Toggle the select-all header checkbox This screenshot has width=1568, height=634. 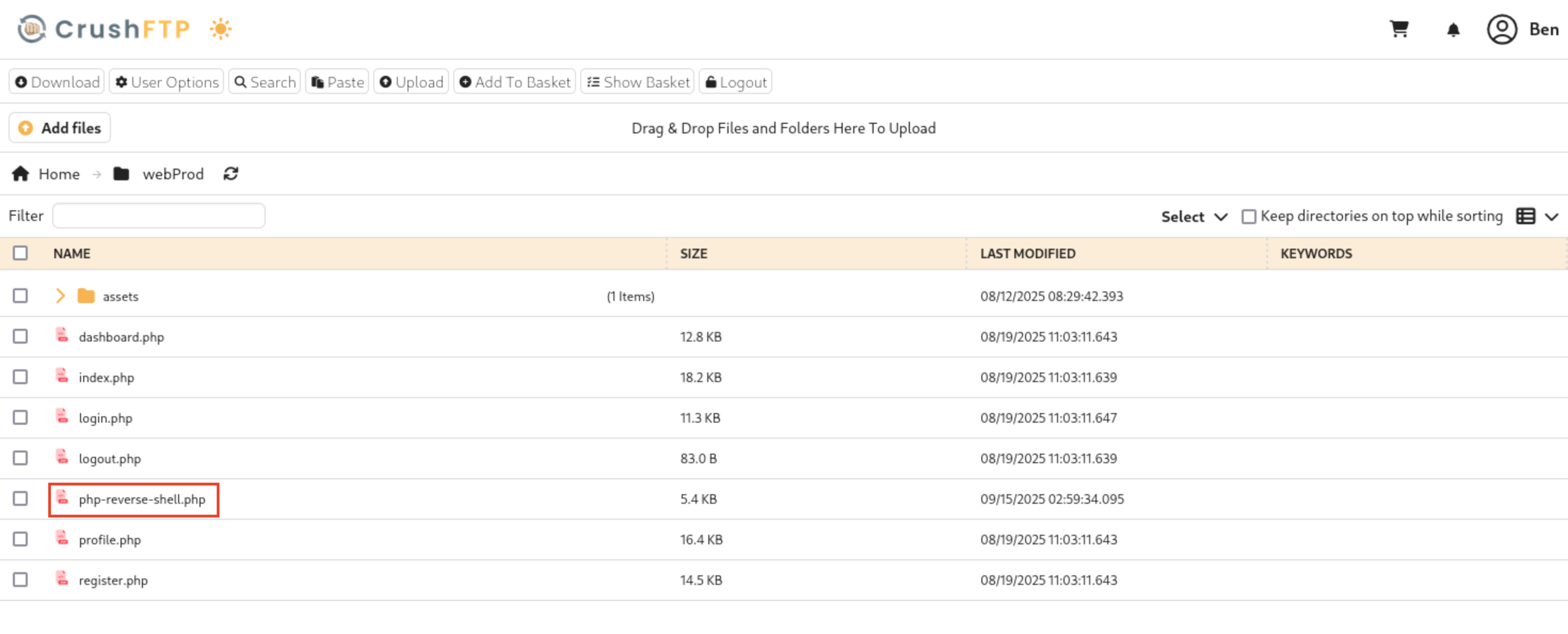click(21, 253)
